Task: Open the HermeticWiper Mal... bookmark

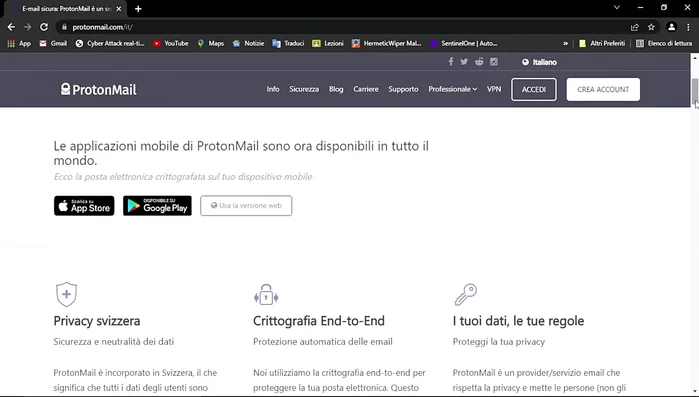Action: [x=387, y=43]
